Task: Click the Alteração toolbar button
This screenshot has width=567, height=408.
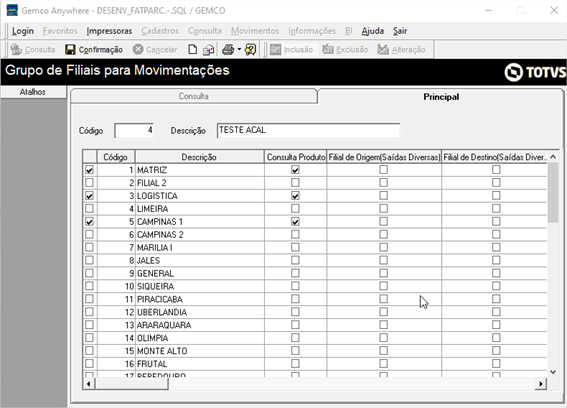Action: (x=401, y=50)
